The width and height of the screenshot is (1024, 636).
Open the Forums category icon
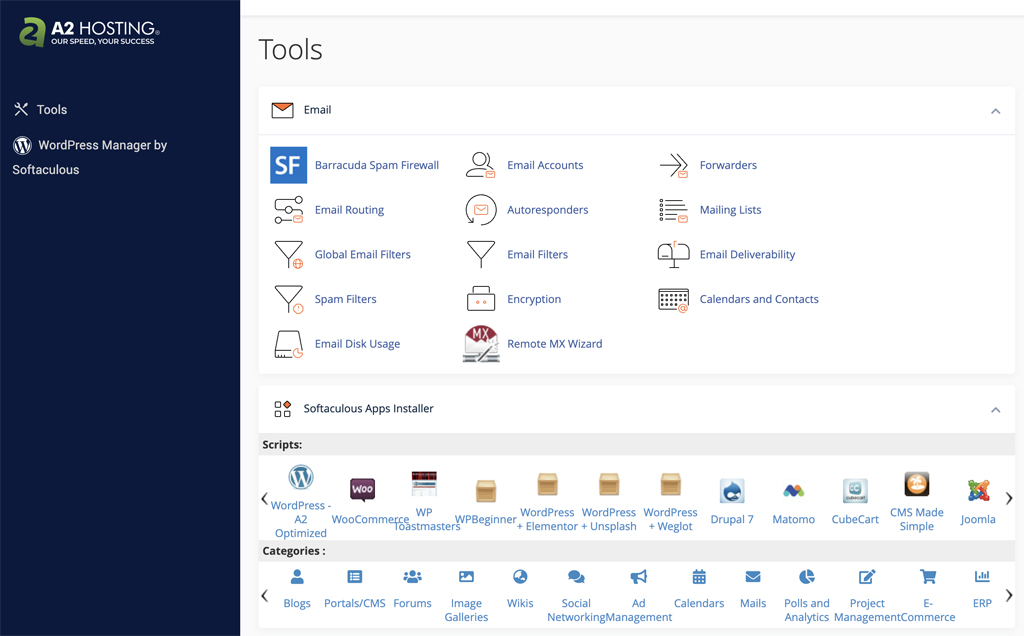[x=412, y=577]
